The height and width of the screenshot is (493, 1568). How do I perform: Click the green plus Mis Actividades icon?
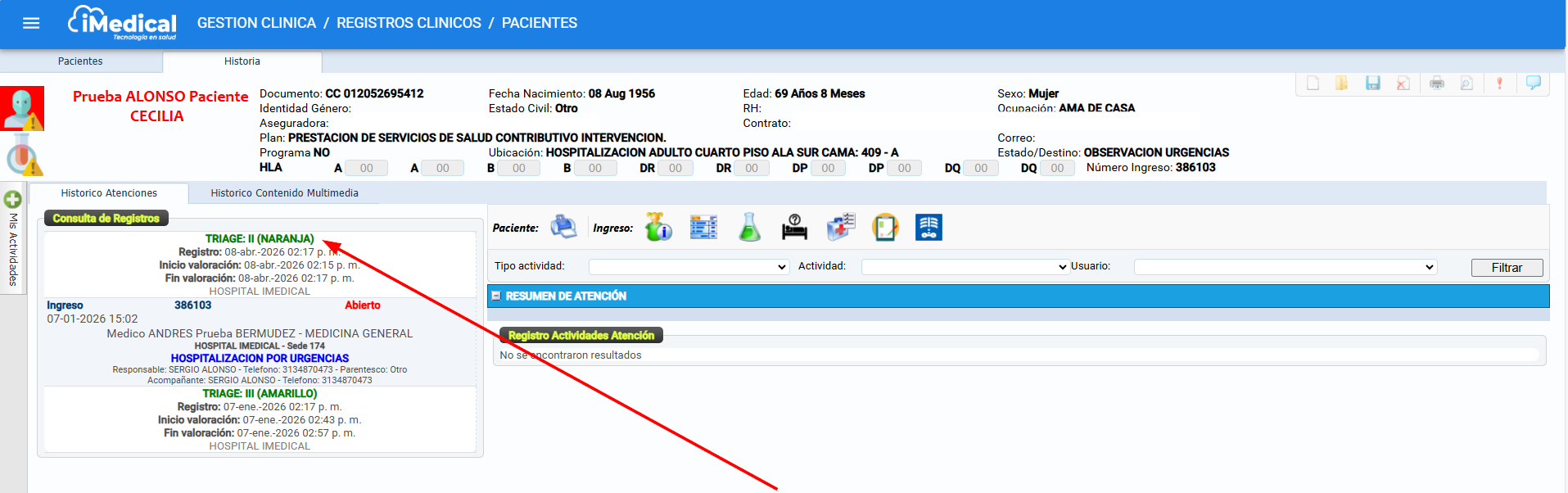(x=12, y=199)
